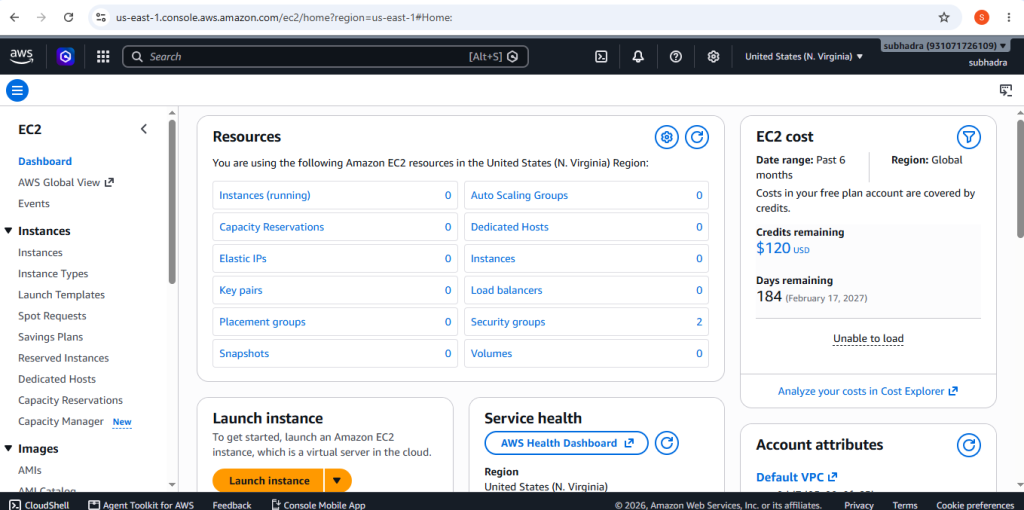Open the Chrome three-dot menu
The image size is (1024, 510).
pyautogui.click(x=1009, y=18)
